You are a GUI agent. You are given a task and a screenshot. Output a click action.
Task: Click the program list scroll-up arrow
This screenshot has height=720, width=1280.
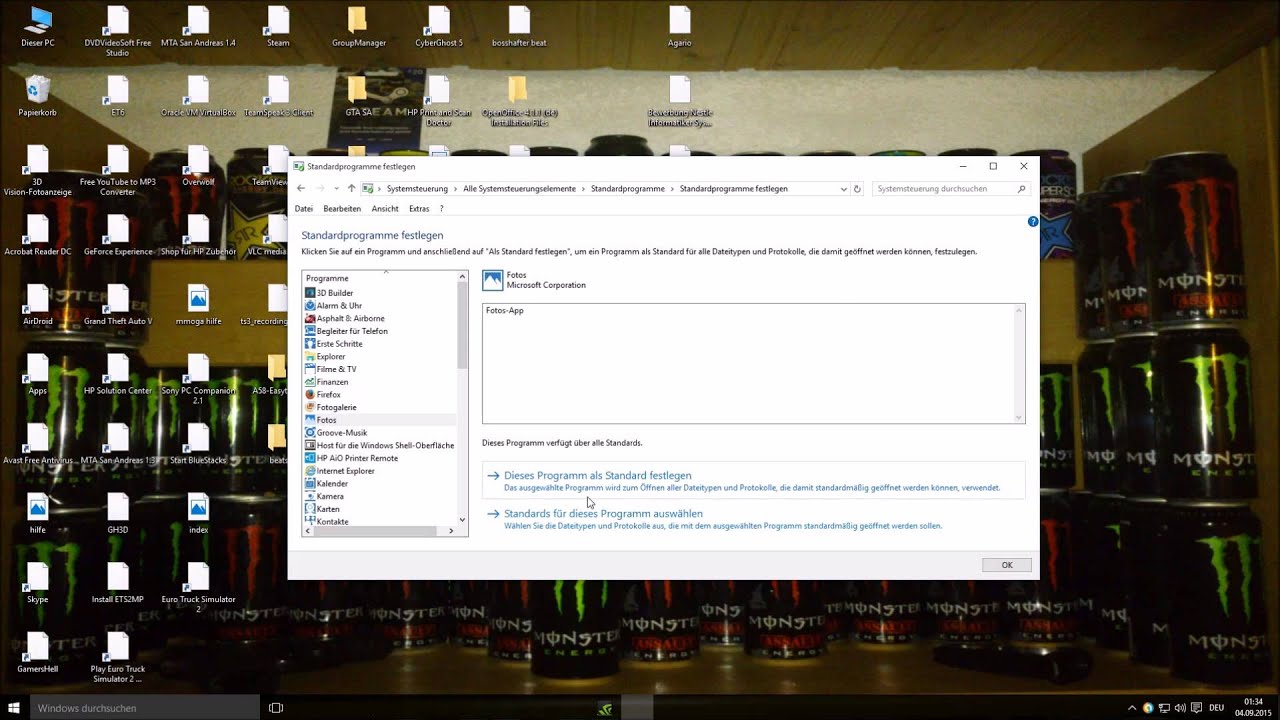[x=462, y=276]
